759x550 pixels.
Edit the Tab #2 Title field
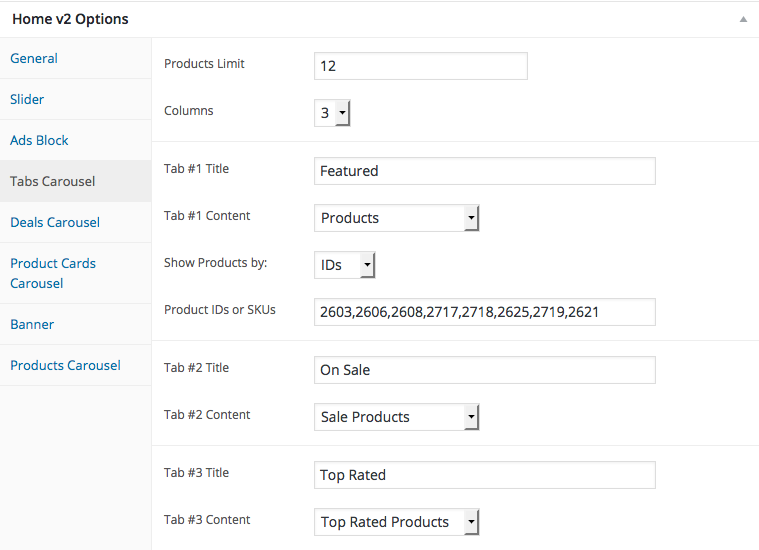tap(485, 370)
